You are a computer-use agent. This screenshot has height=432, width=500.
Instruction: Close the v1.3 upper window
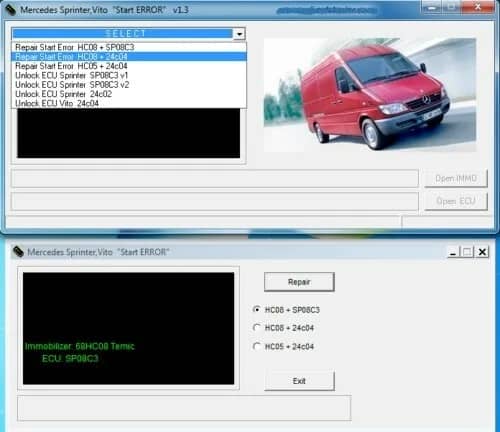click(x=477, y=7)
